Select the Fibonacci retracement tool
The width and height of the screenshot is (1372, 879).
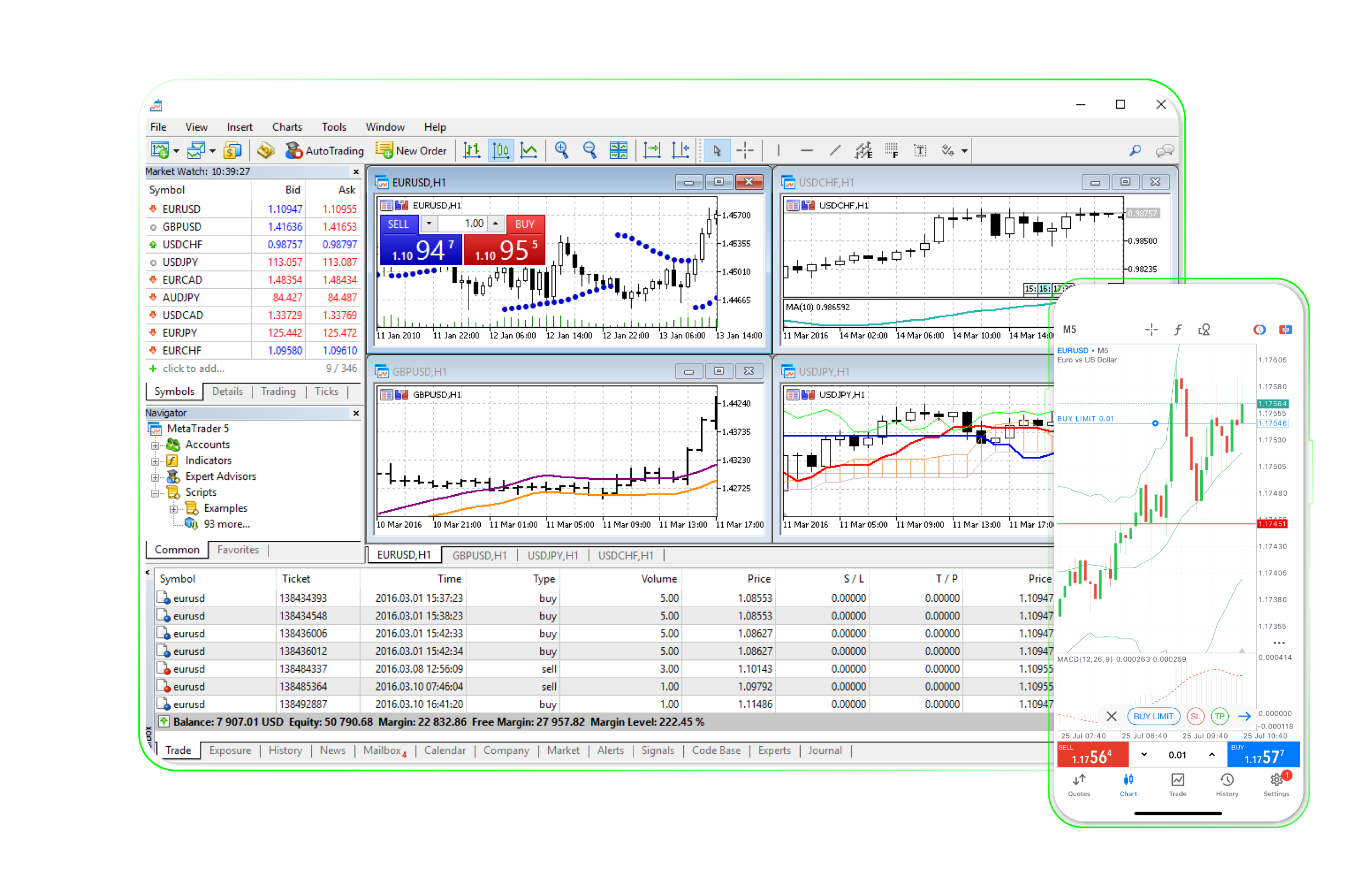892,150
